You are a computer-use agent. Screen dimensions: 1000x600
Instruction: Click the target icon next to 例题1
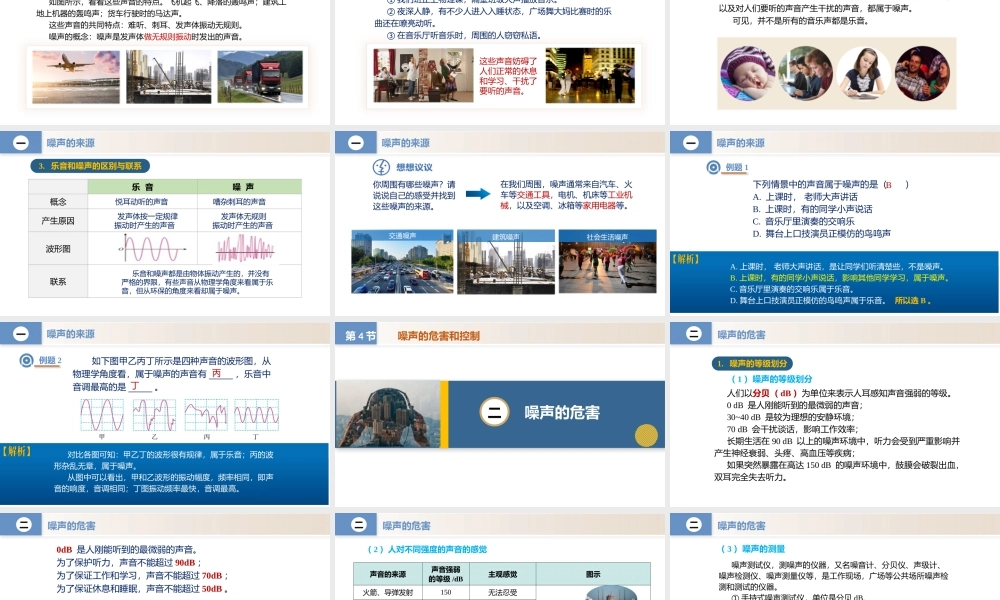[713, 168]
